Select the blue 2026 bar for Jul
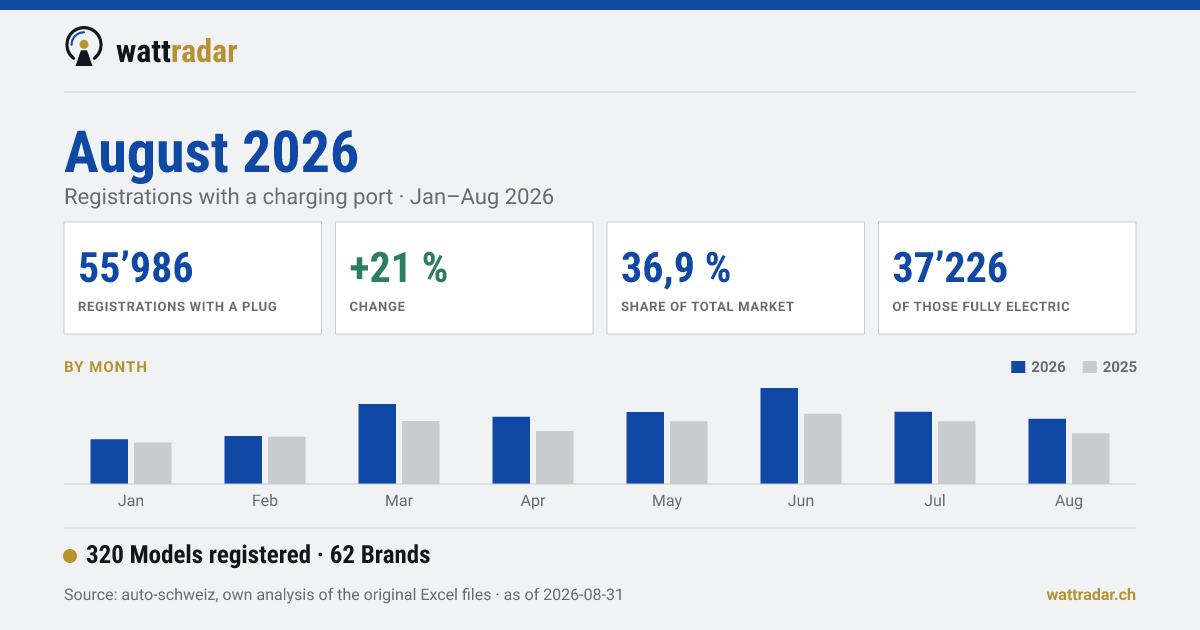 tap(913, 448)
